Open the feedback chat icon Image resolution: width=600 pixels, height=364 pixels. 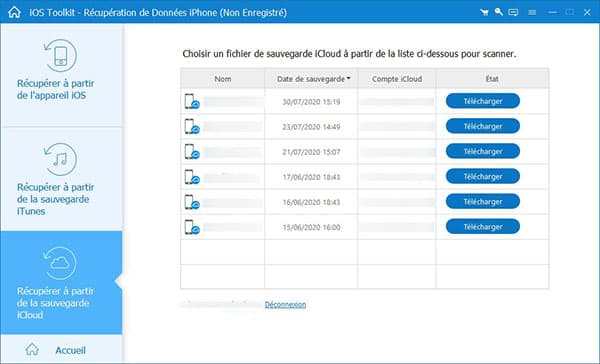point(513,12)
